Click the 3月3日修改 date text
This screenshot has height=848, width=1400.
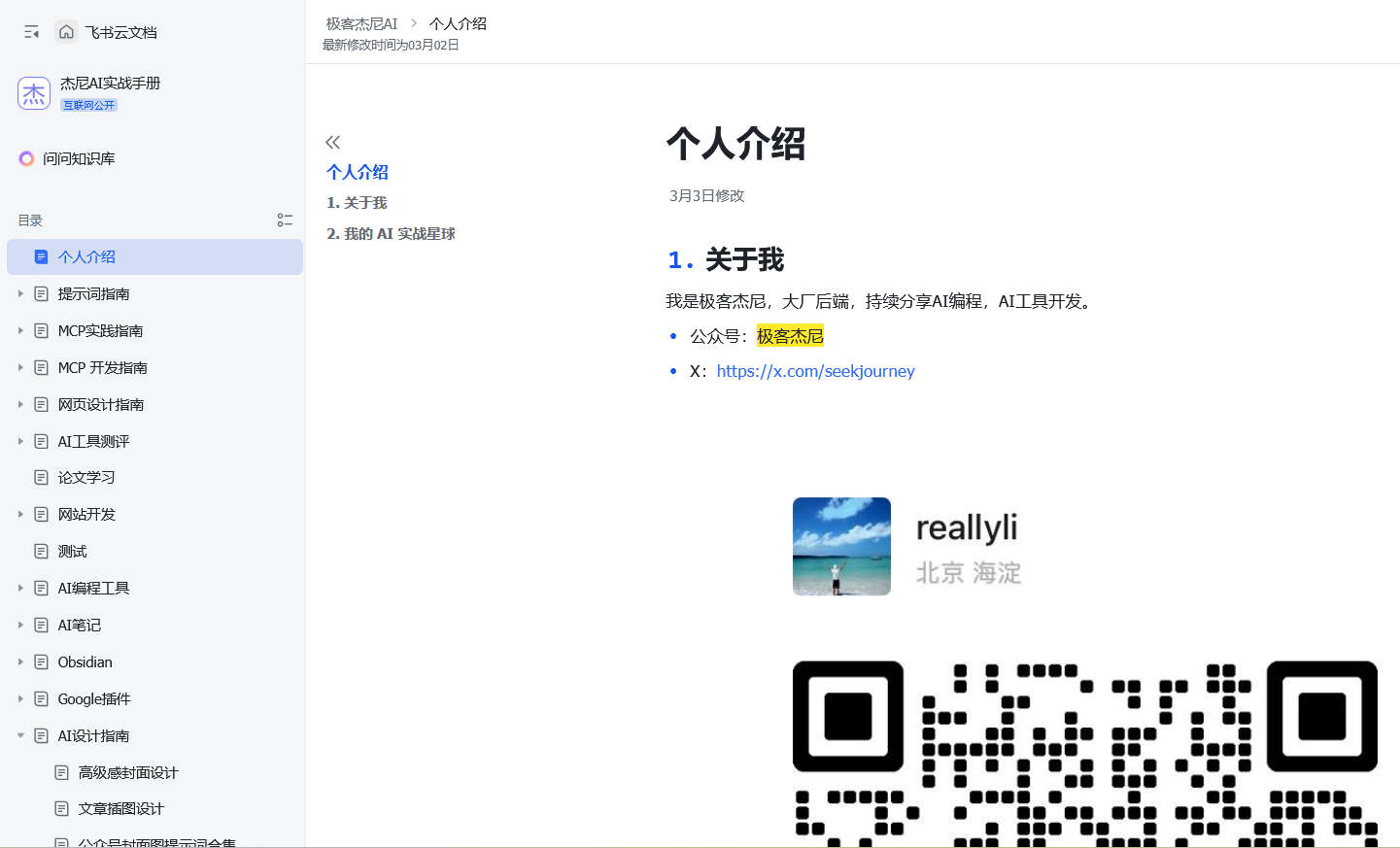[706, 195]
